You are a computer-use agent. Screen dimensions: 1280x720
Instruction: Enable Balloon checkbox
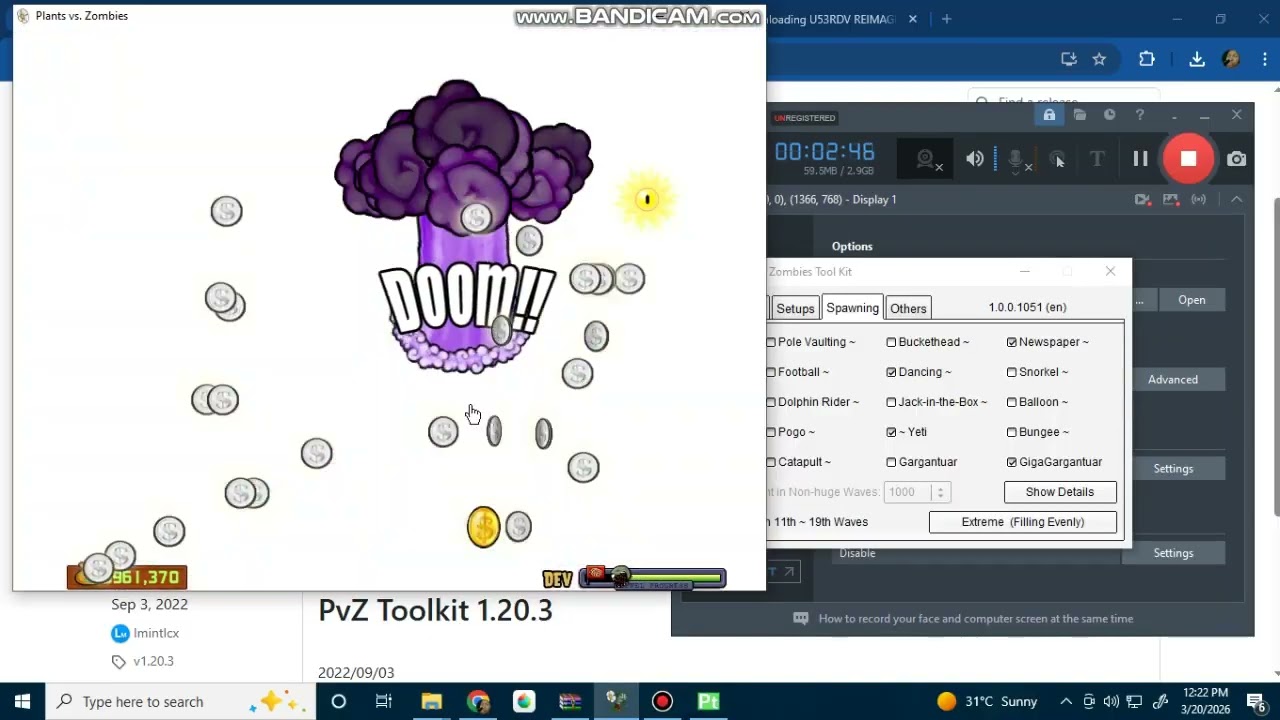pos(1012,402)
